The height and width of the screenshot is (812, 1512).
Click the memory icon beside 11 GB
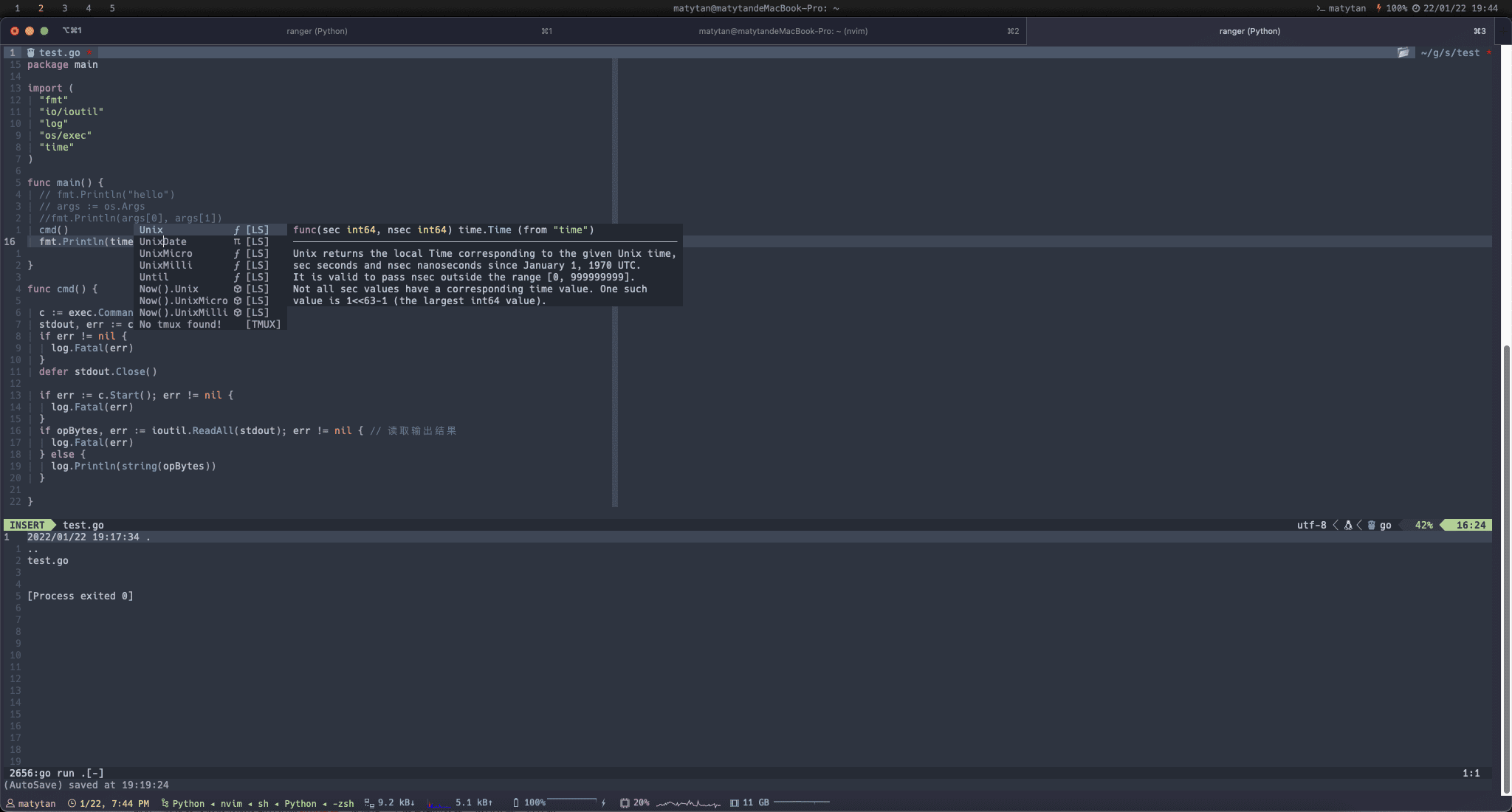735,802
